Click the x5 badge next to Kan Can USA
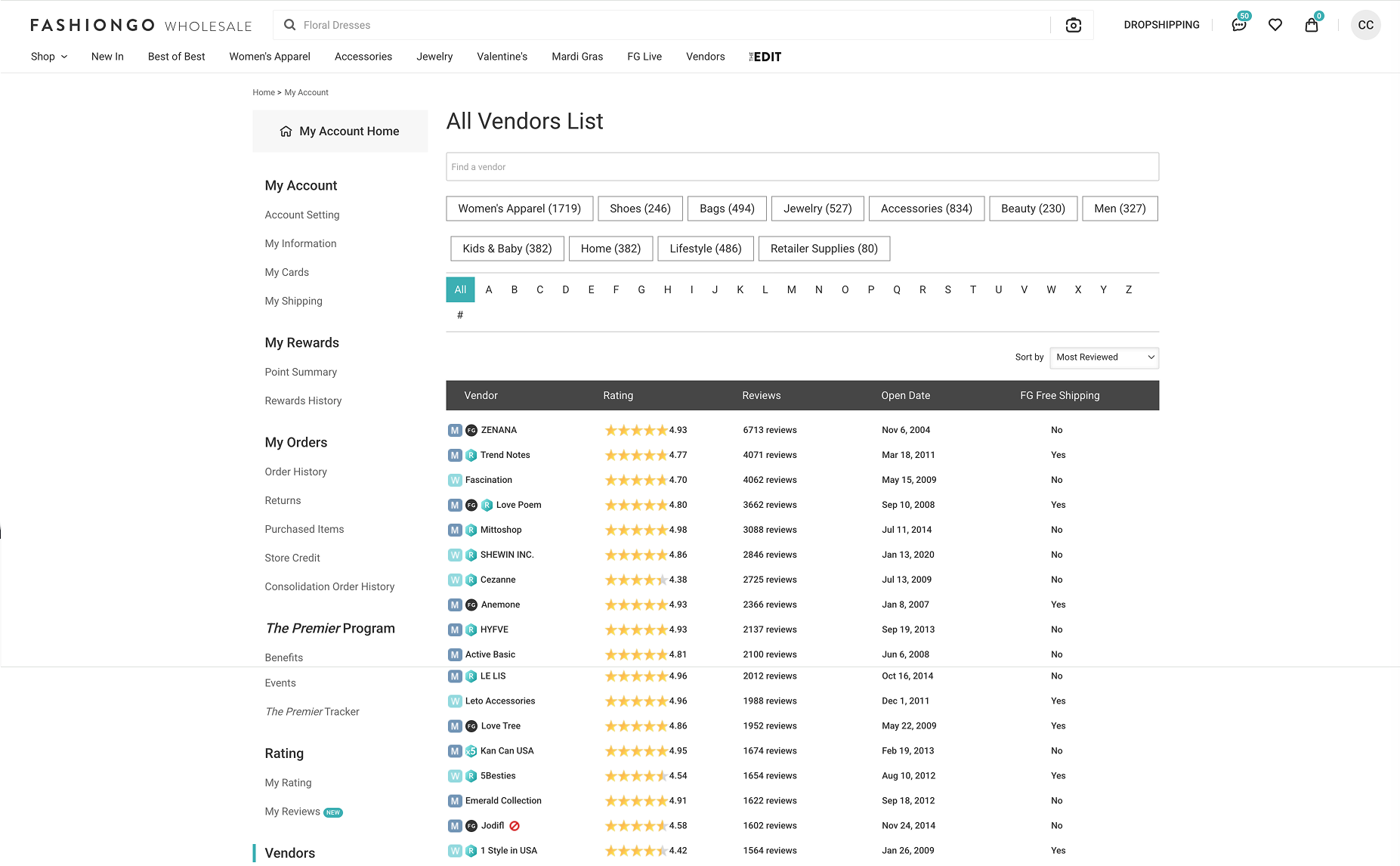Screen dimensions: 1400x866 click(471, 751)
